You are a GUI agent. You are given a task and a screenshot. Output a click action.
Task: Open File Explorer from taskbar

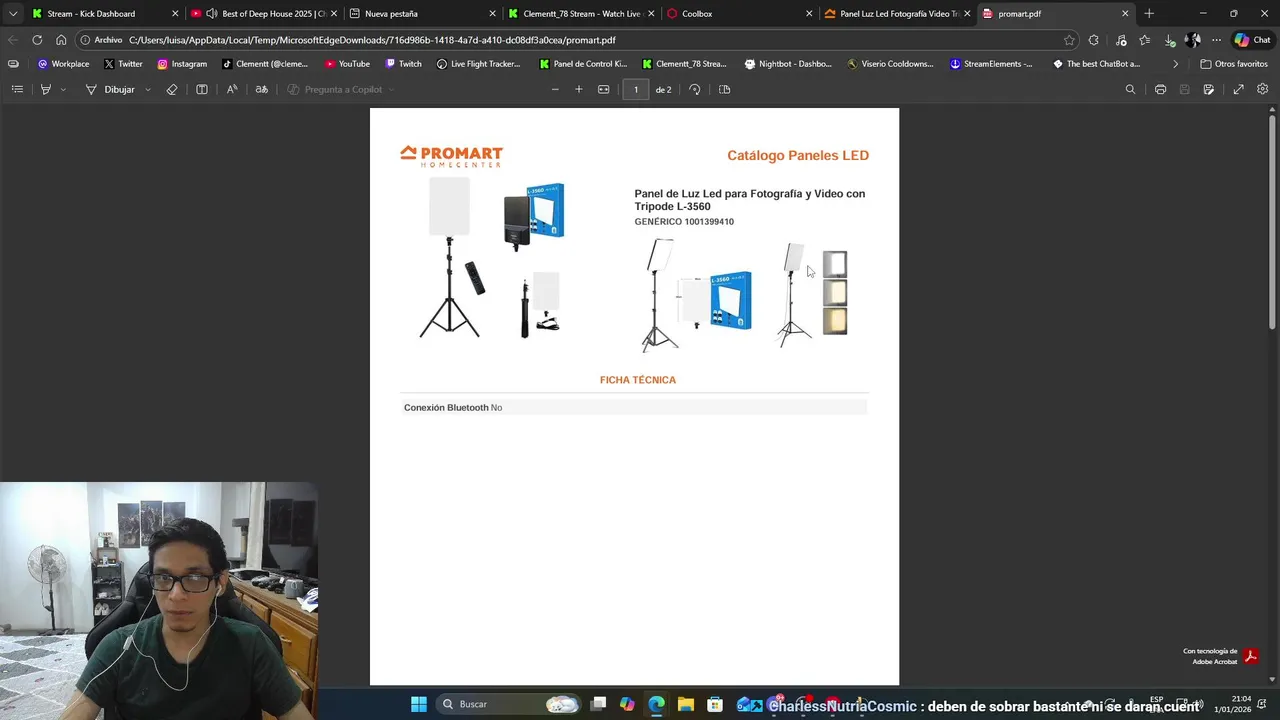[685, 704]
